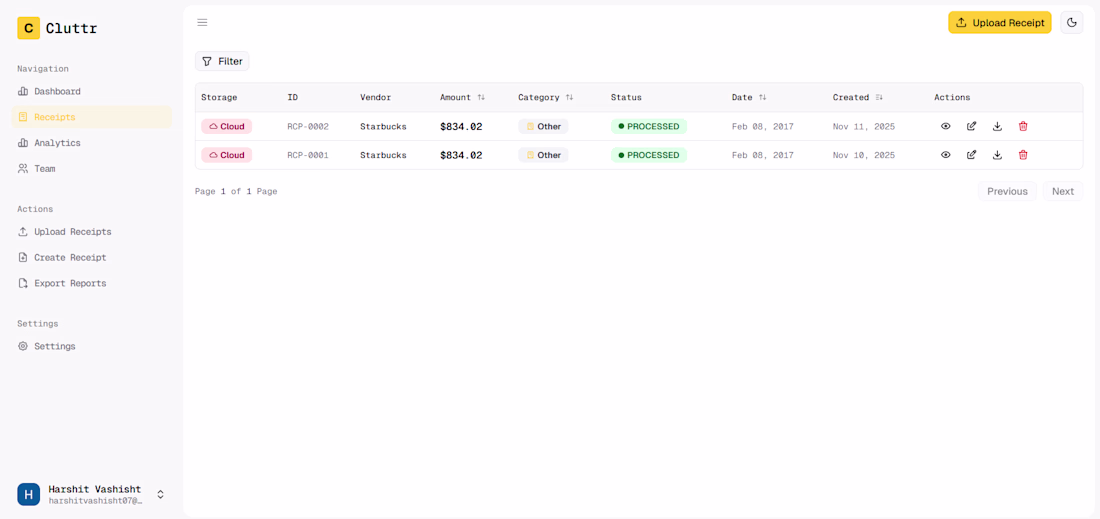Choose Upload Receipts in the sidebar
Image resolution: width=1100 pixels, height=519 pixels.
click(91, 231)
